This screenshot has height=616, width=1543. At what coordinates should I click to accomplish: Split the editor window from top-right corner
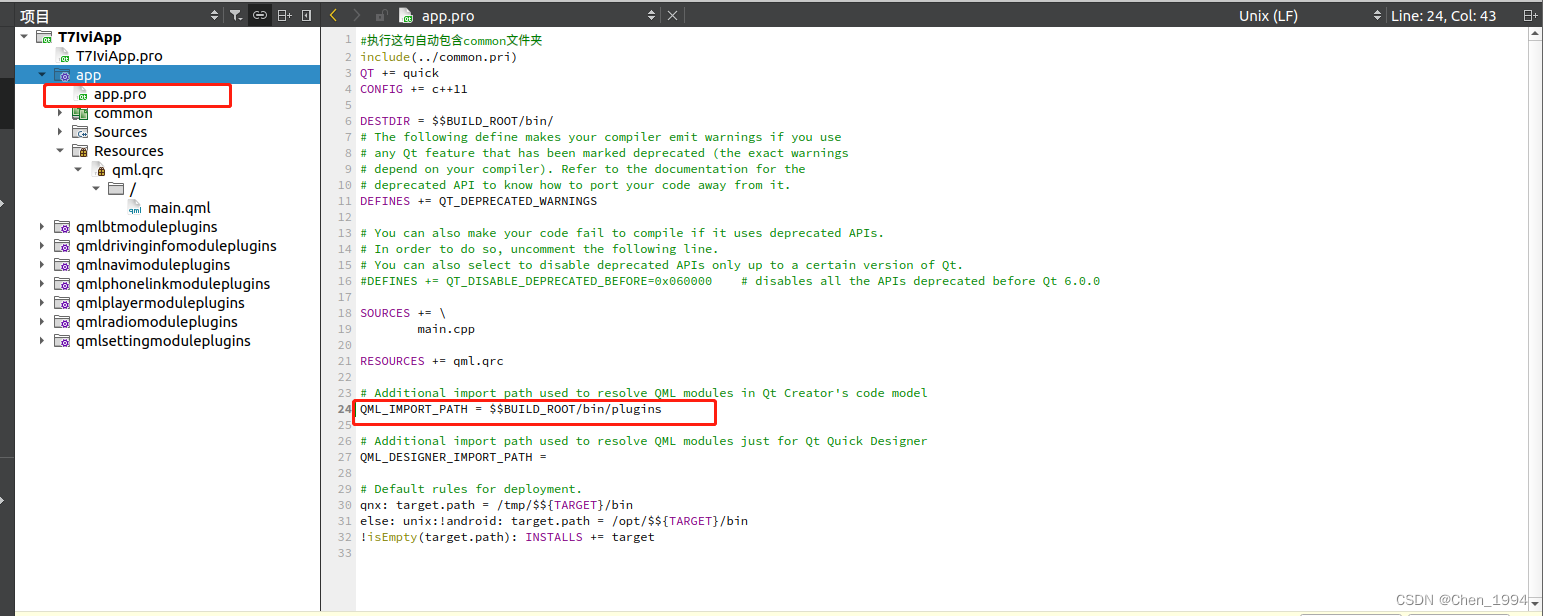[x=1532, y=15]
